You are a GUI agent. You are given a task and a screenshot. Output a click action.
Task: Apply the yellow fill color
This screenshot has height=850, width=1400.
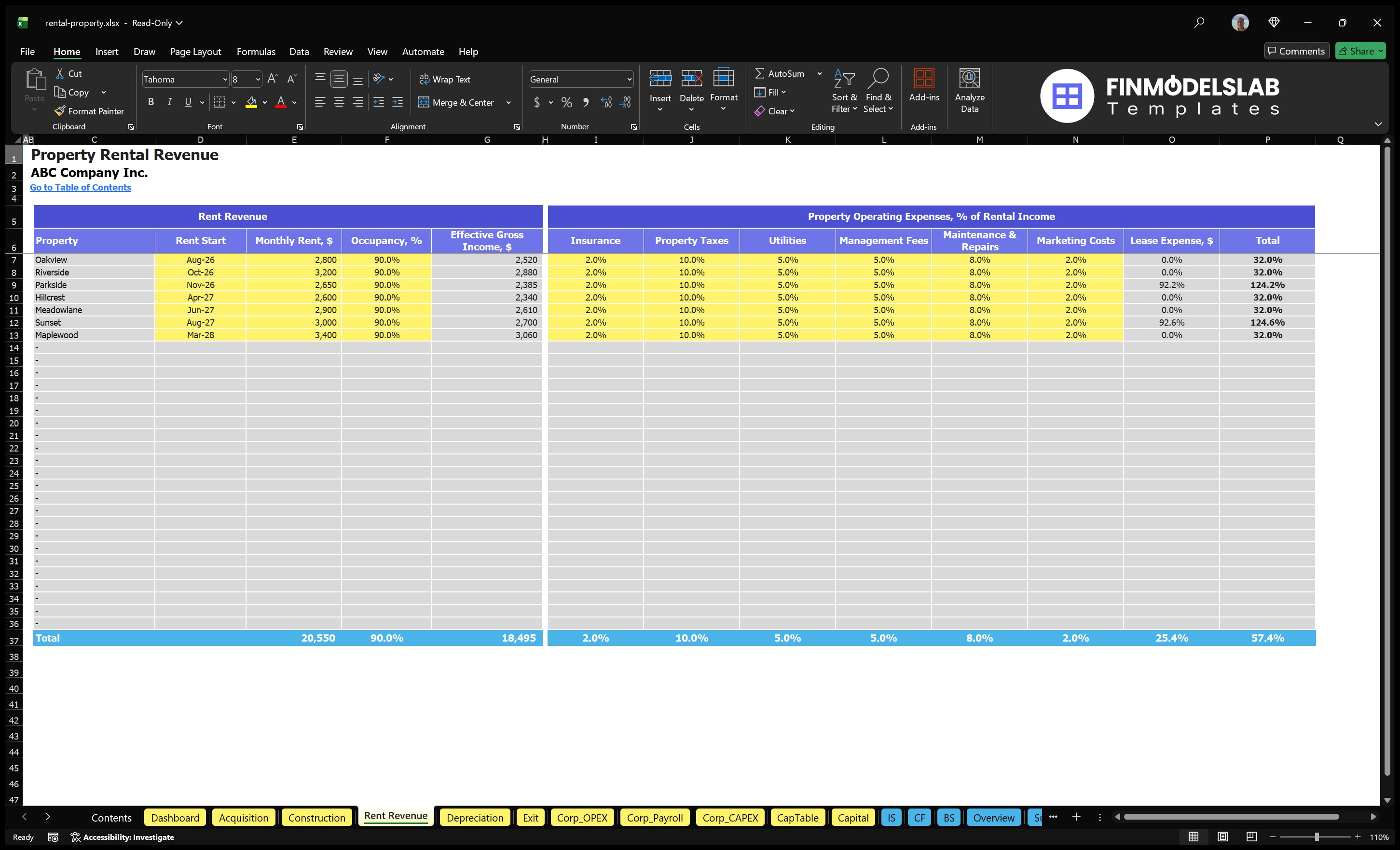click(x=251, y=102)
